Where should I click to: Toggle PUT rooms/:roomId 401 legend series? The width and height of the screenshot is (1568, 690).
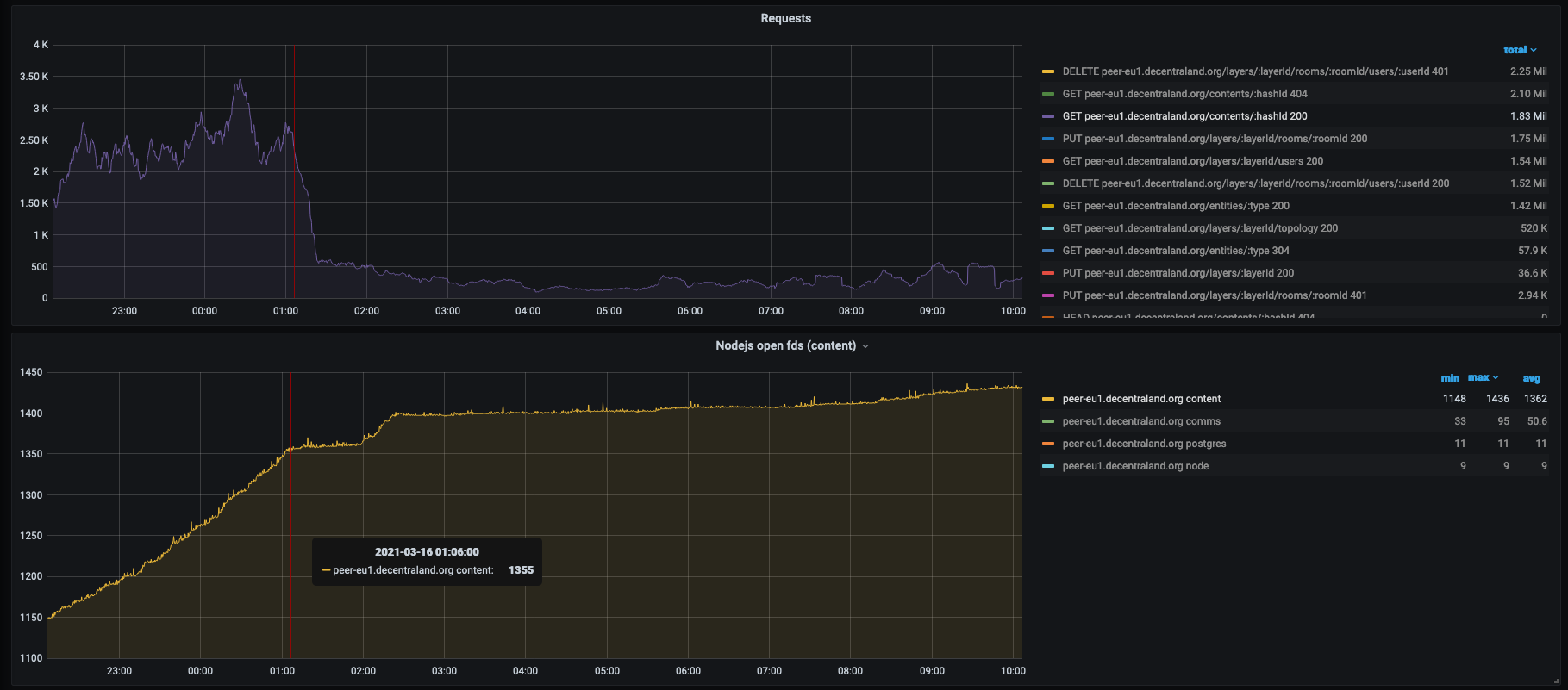(1215, 295)
